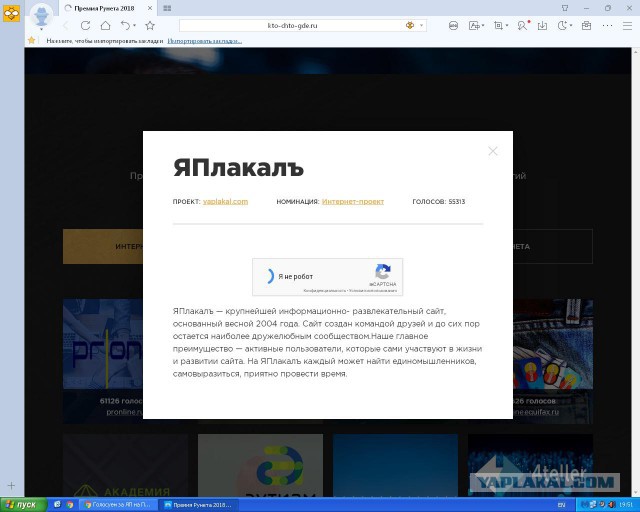Click the back navigation arrow
Viewport: 640px width, 512px height.
point(66,26)
